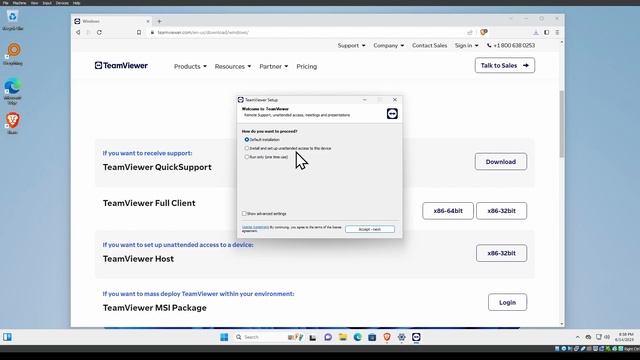The width and height of the screenshot is (640, 360).
Task: Expand the Products menu
Action: tap(190, 66)
